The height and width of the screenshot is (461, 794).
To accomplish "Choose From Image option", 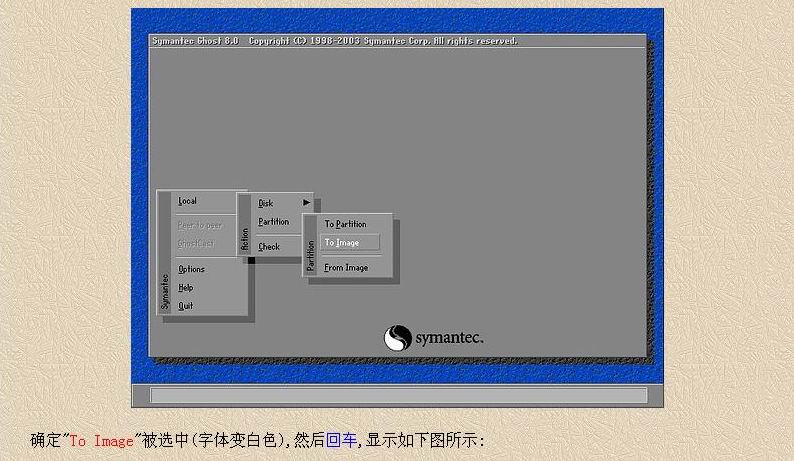I will 346,267.
